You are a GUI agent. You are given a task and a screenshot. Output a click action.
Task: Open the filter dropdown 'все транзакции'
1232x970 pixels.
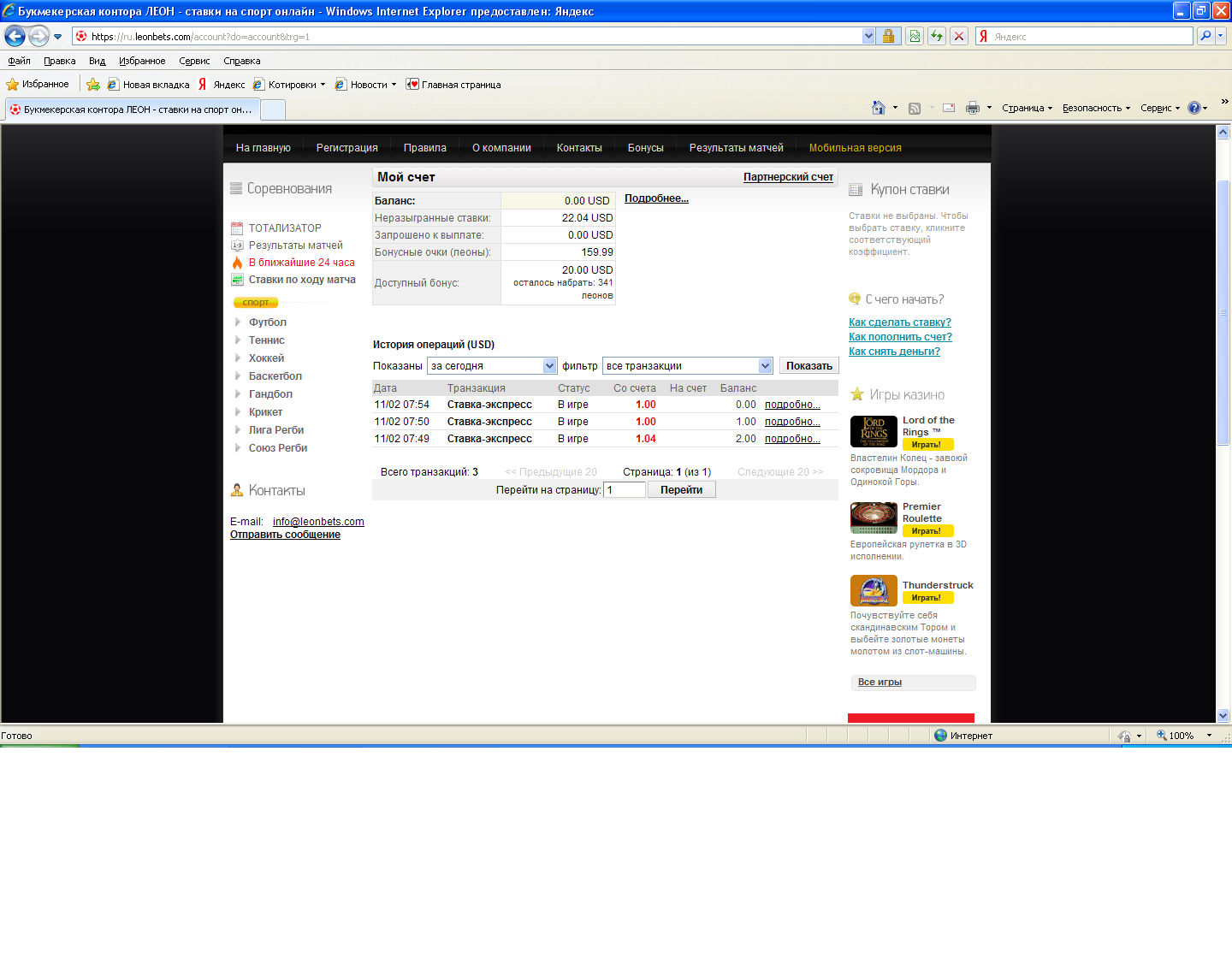[688, 366]
